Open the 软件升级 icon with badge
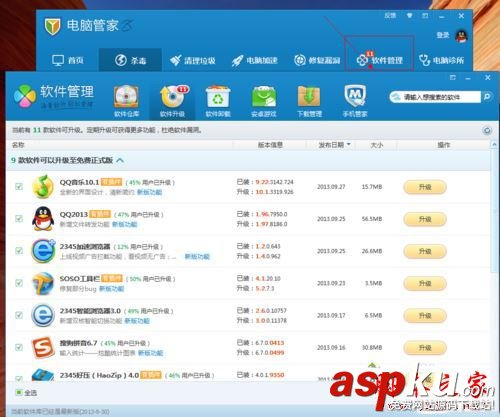This screenshot has width=500, height=417. pyautogui.click(x=172, y=101)
